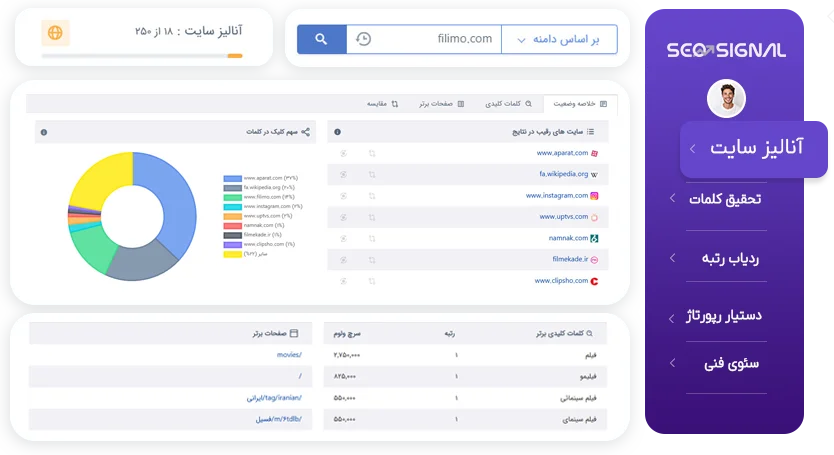Expand دستیار رپورتاژ sidebar chevron
Viewport: 834px width, 455px height.
tap(671, 318)
